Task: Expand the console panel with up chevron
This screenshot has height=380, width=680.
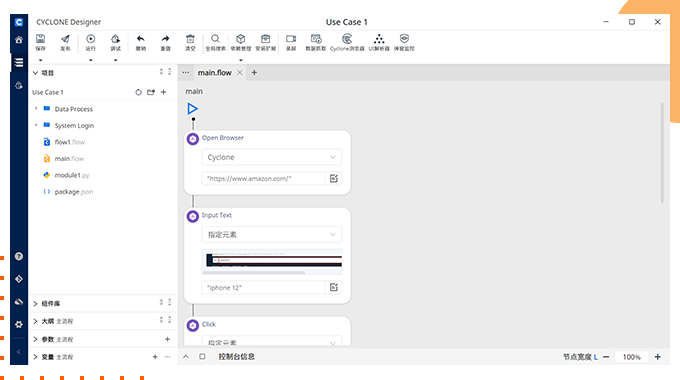Action: [x=186, y=357]
